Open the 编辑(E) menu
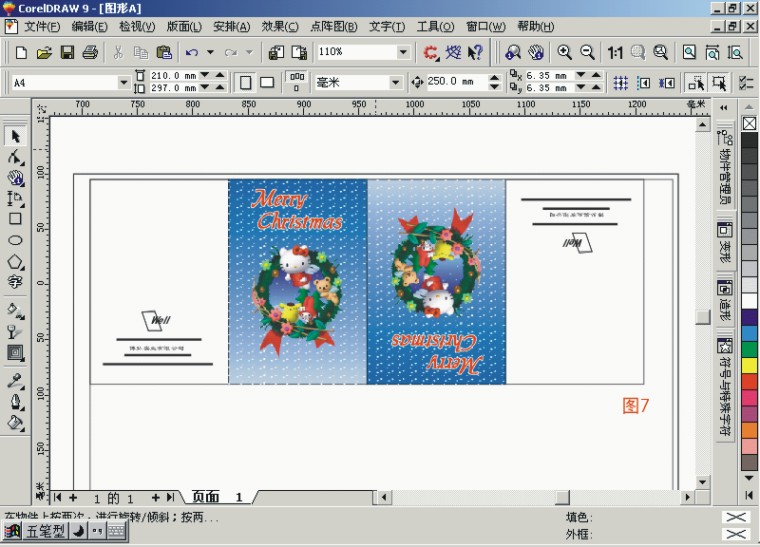This screenshot has width=760, height=547. 90,27
